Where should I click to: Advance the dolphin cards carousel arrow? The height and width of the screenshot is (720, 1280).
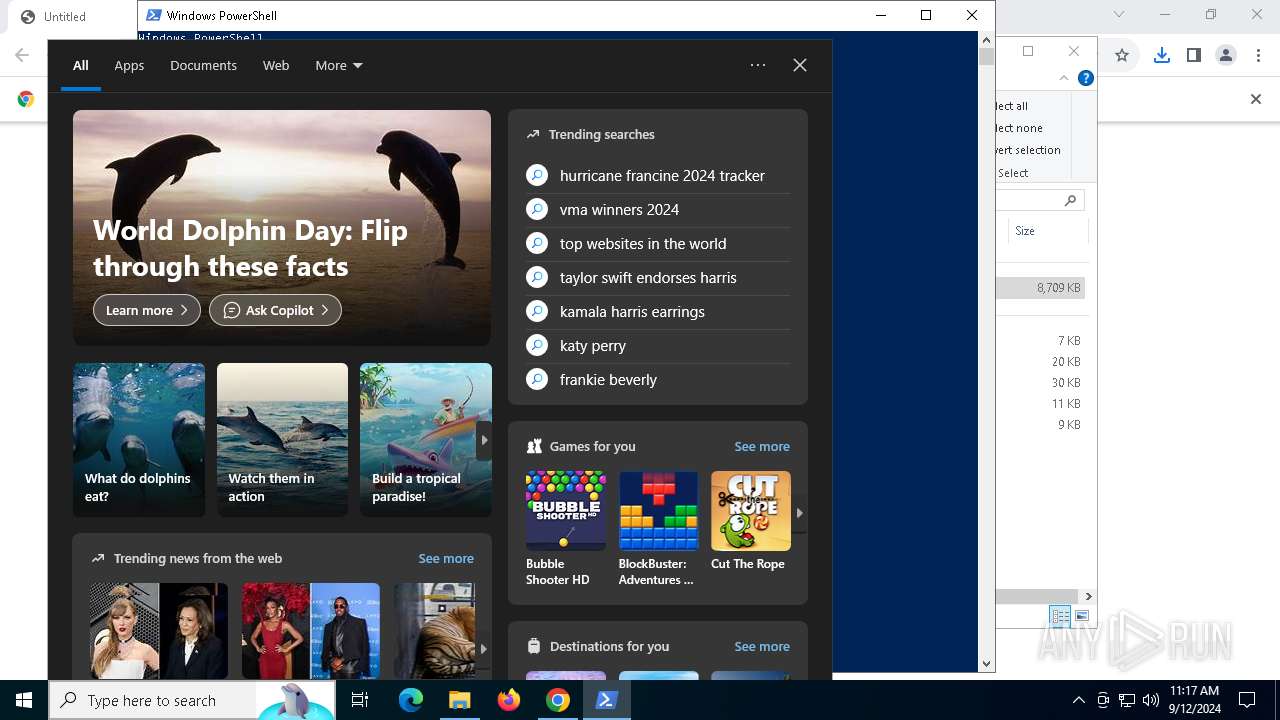tap(484, 440)
